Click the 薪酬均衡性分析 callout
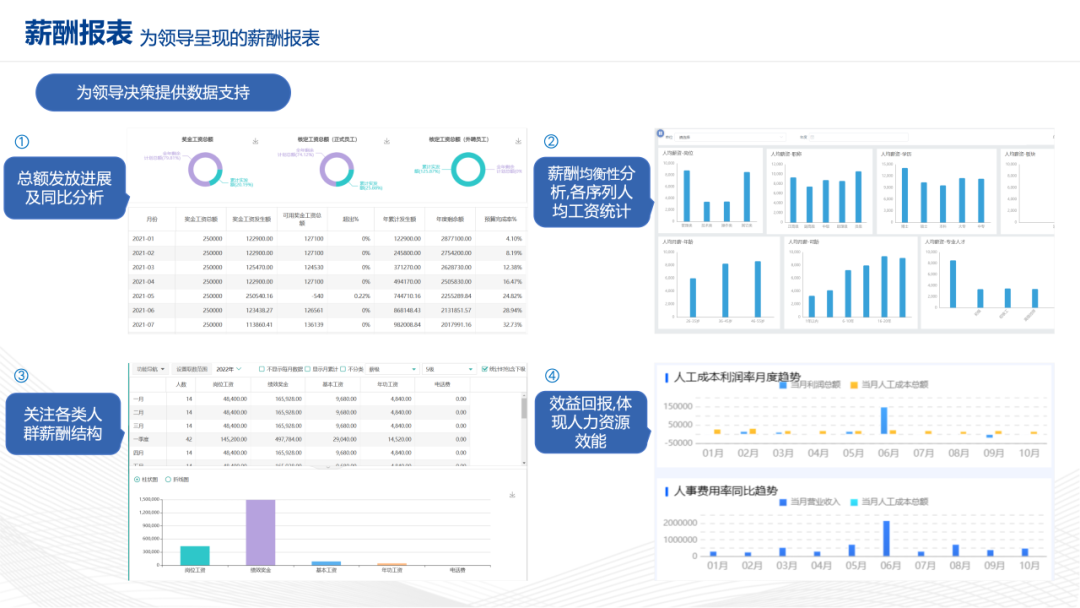The image size is (1080, 608). coord(591,192)
